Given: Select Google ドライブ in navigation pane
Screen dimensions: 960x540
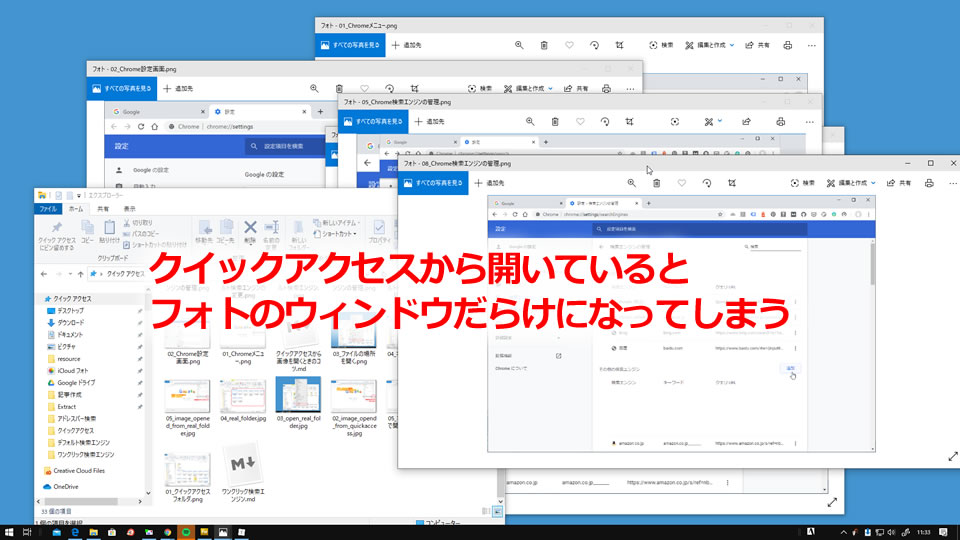Looking at the screenshot, I should click(75, 383).
